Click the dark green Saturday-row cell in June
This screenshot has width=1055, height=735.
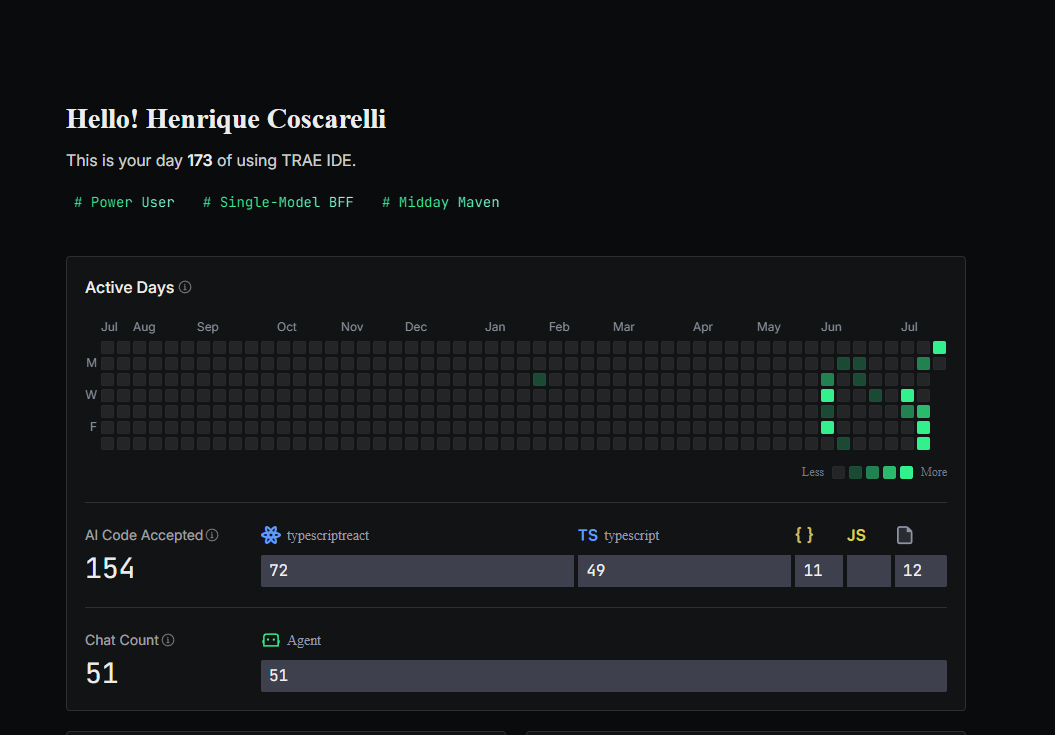(843, 444)
